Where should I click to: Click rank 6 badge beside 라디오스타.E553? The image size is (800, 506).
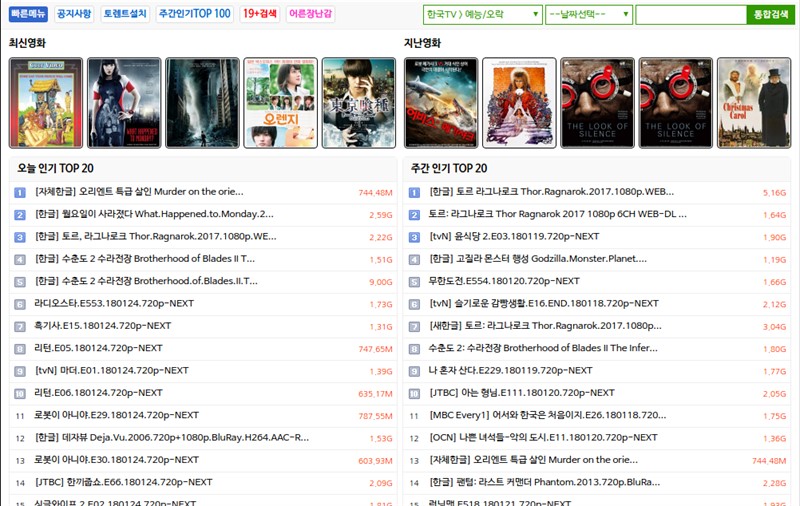pyautogui.click(x=20, y=305)
